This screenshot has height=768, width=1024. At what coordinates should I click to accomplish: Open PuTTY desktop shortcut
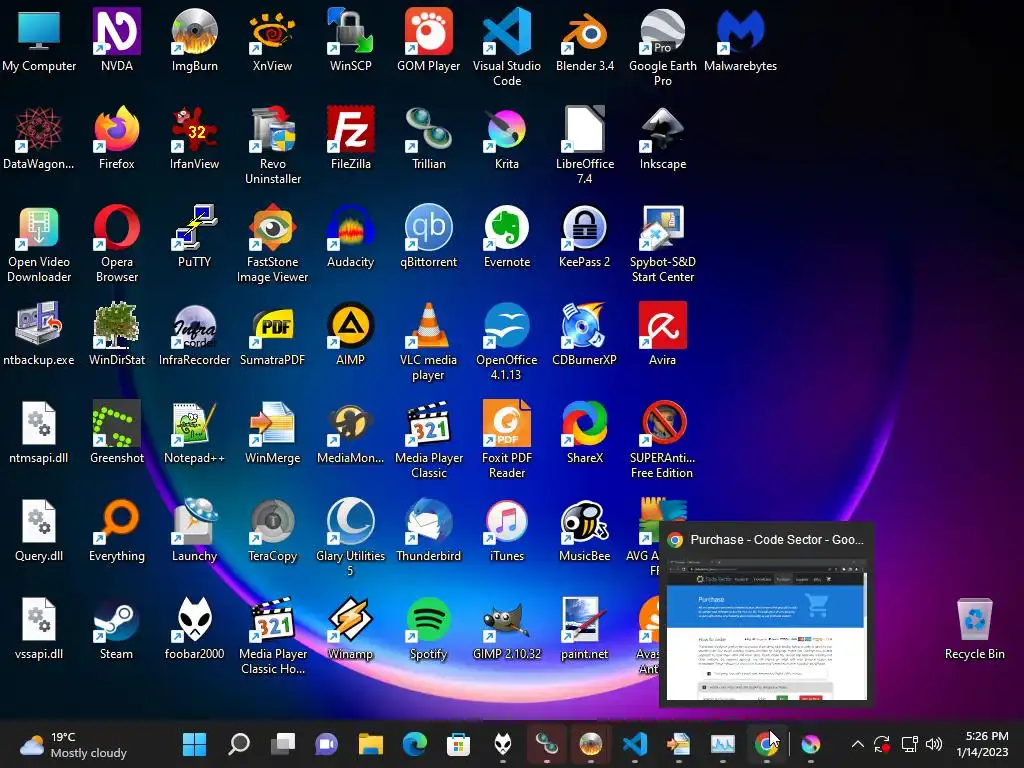[195, 236]
